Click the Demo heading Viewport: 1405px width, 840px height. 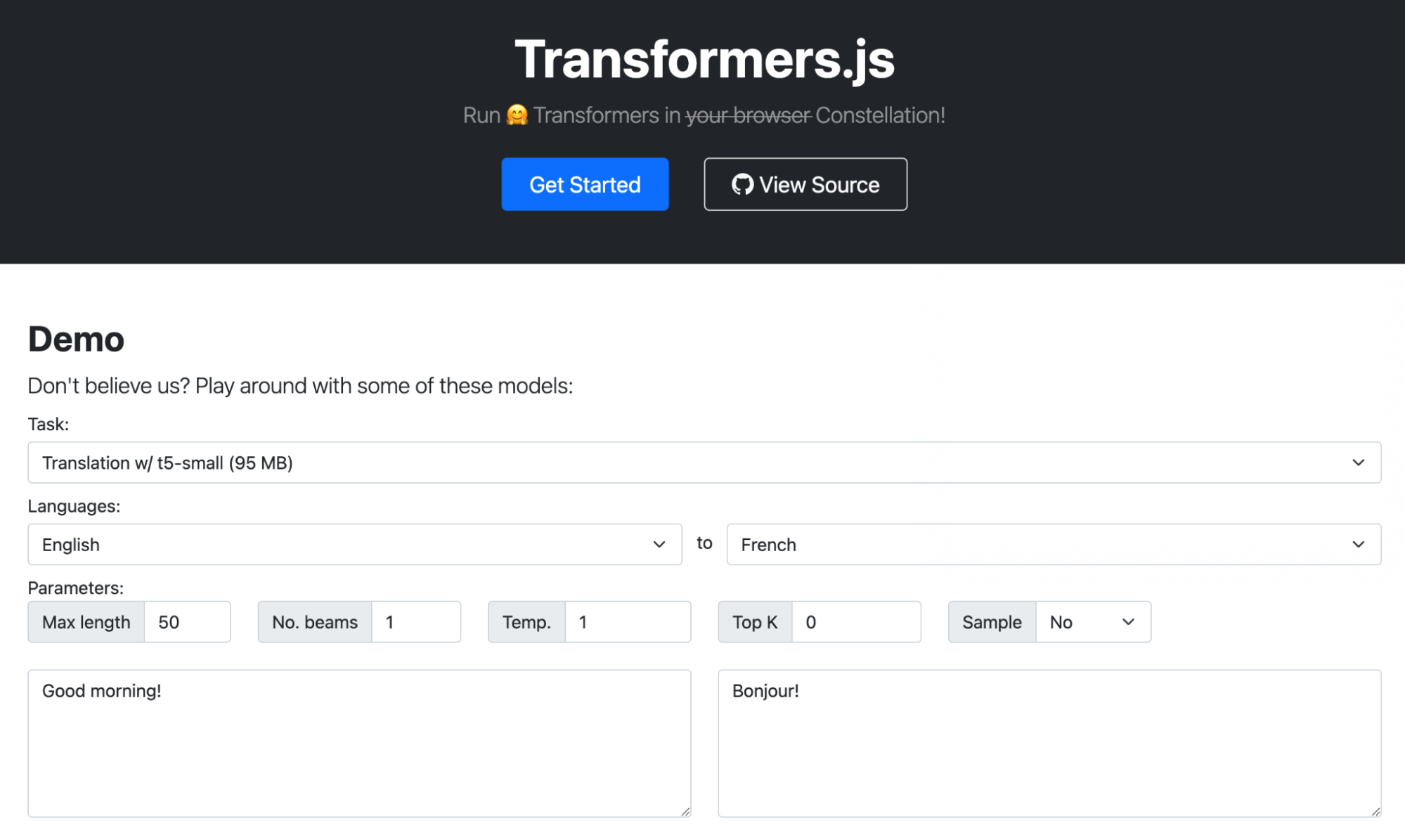[76, 340]
